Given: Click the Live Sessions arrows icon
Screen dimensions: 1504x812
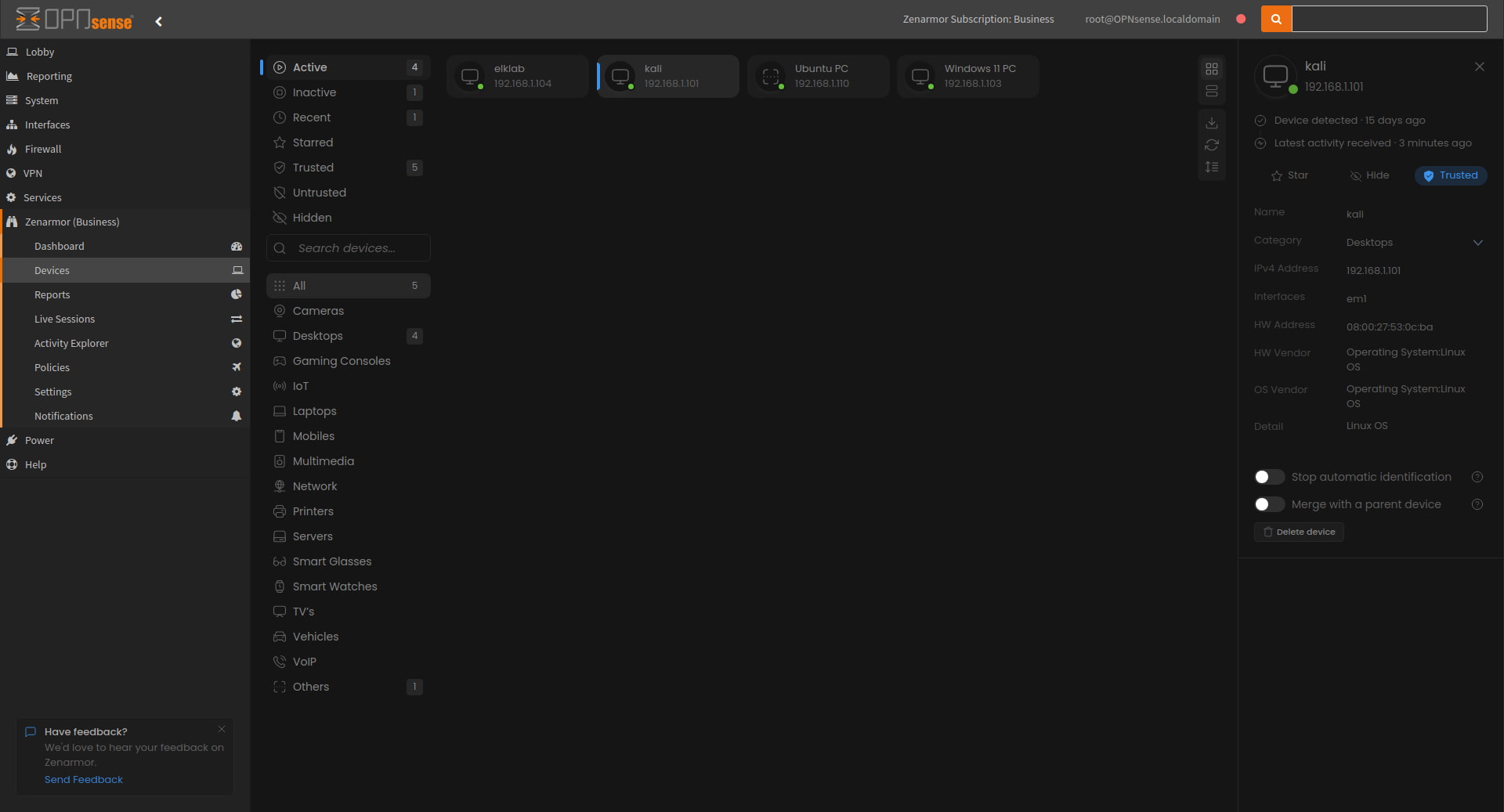Looking at the screenshot, I should point(237,319).
